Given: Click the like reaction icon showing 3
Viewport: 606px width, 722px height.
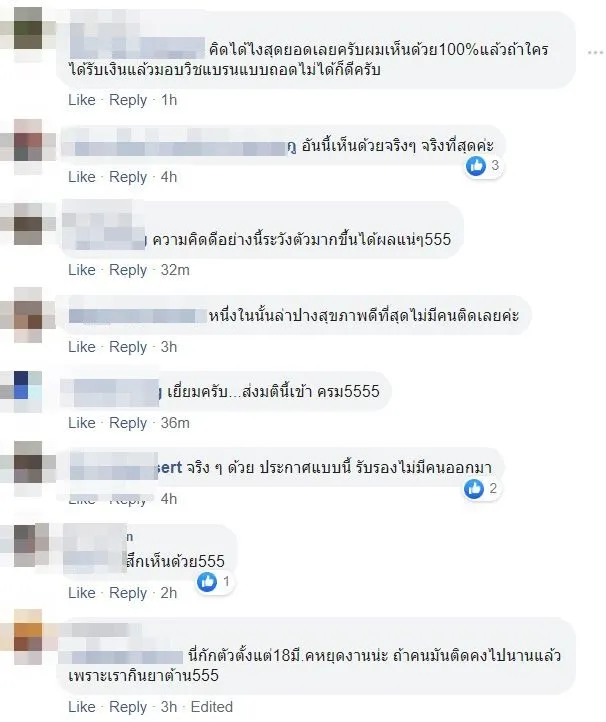Looking at the screenshot, I should click(x=476, y=165).
